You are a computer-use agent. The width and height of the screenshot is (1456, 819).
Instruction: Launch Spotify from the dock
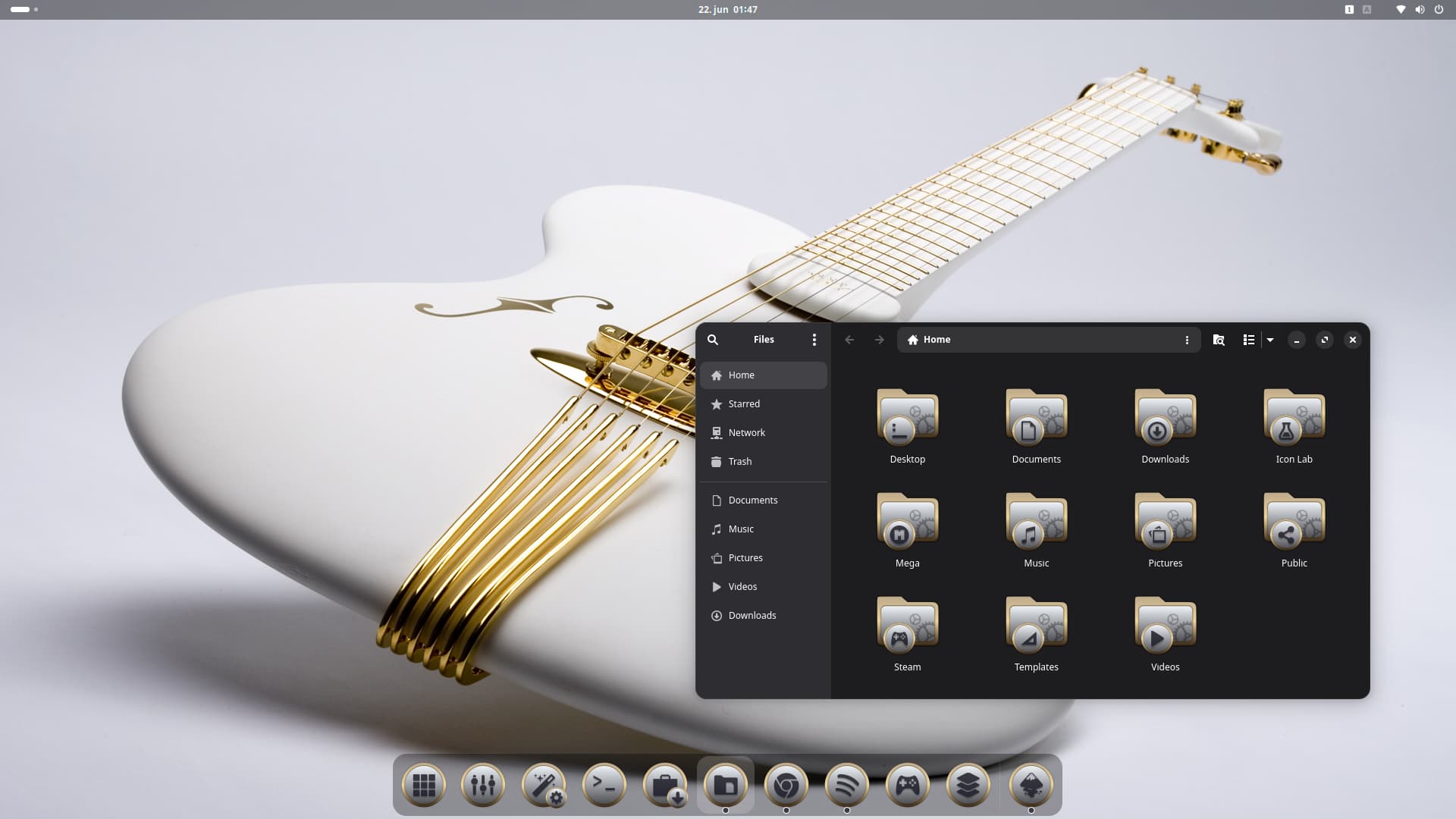[x=847, y=785]
